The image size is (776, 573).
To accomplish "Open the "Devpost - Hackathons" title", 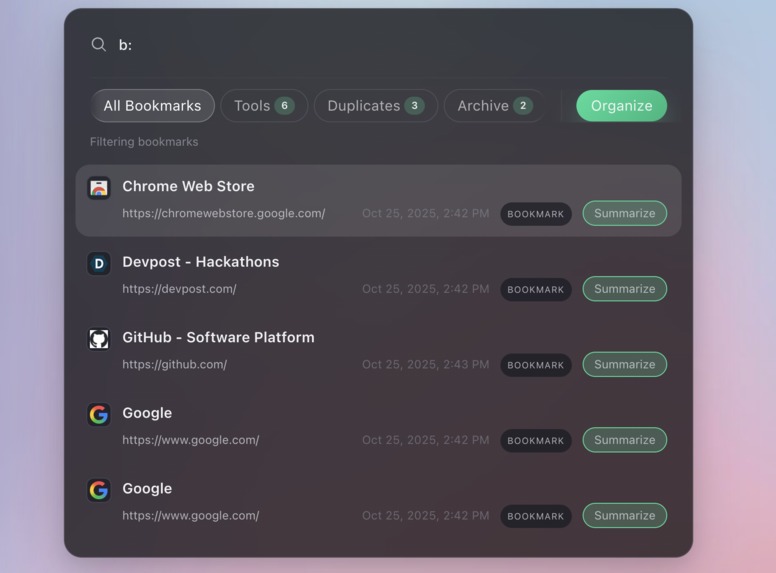I will [201, 262].
